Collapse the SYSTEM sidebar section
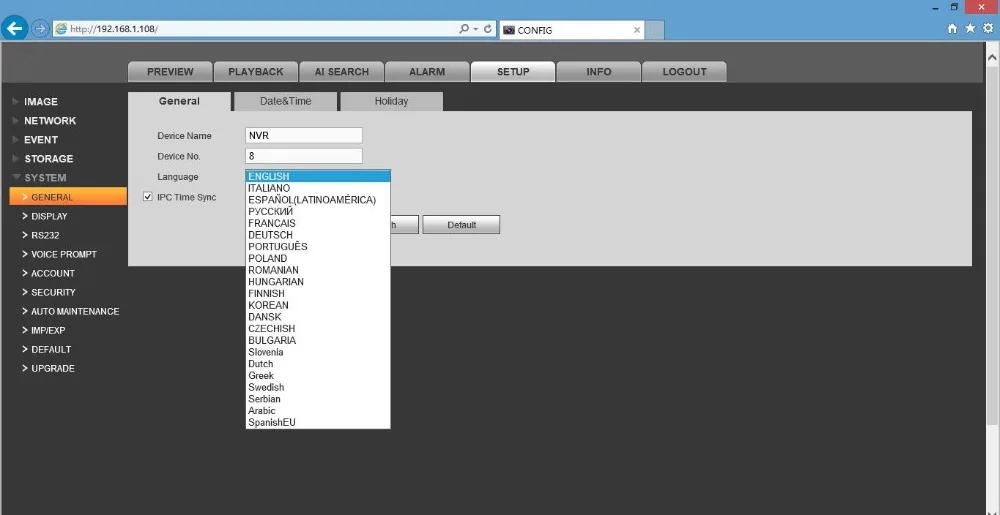1000x515 pixels. pos(45,178)
